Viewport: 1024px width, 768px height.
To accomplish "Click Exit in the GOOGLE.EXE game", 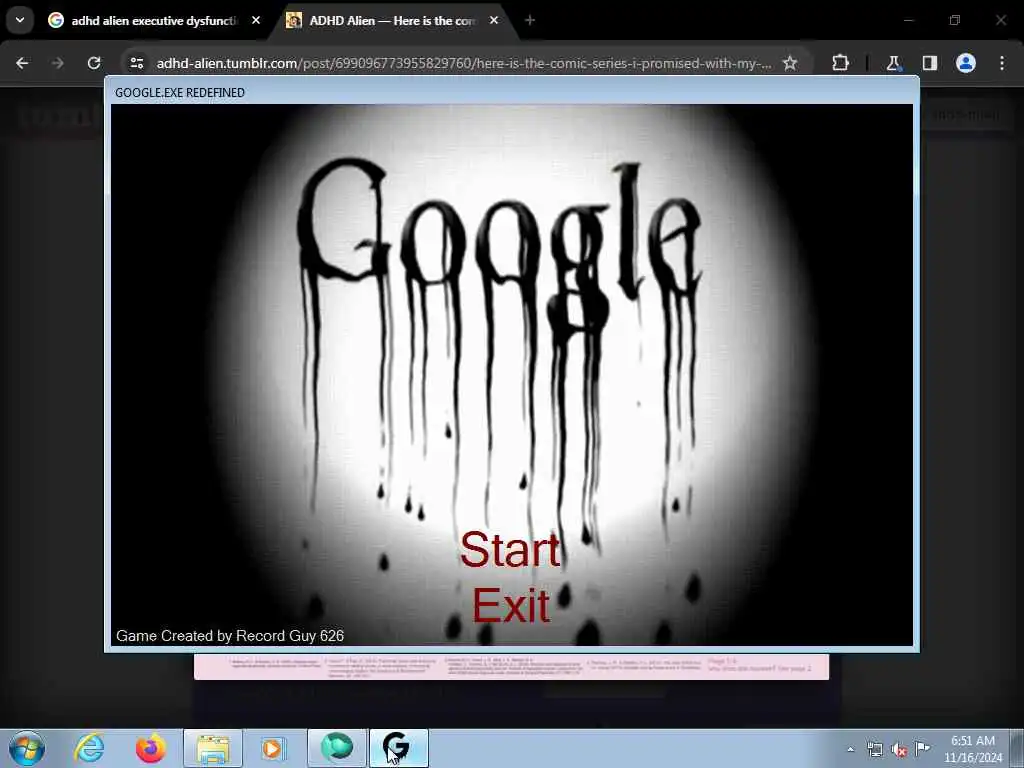I will click(511, 605).
